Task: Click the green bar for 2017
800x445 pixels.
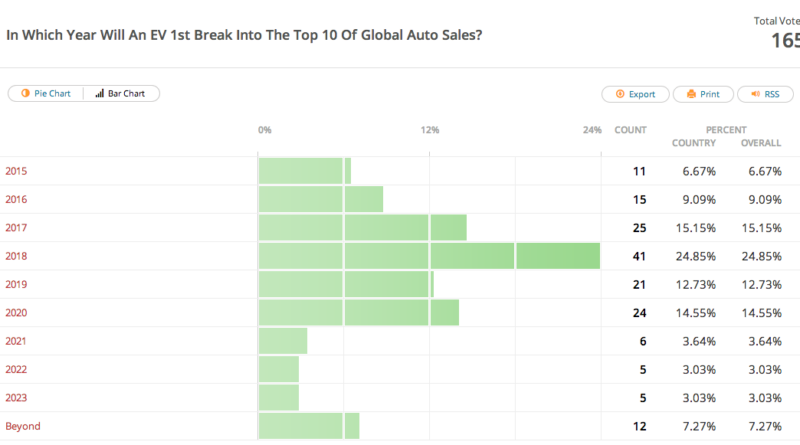Action: (x=362, y=228)
